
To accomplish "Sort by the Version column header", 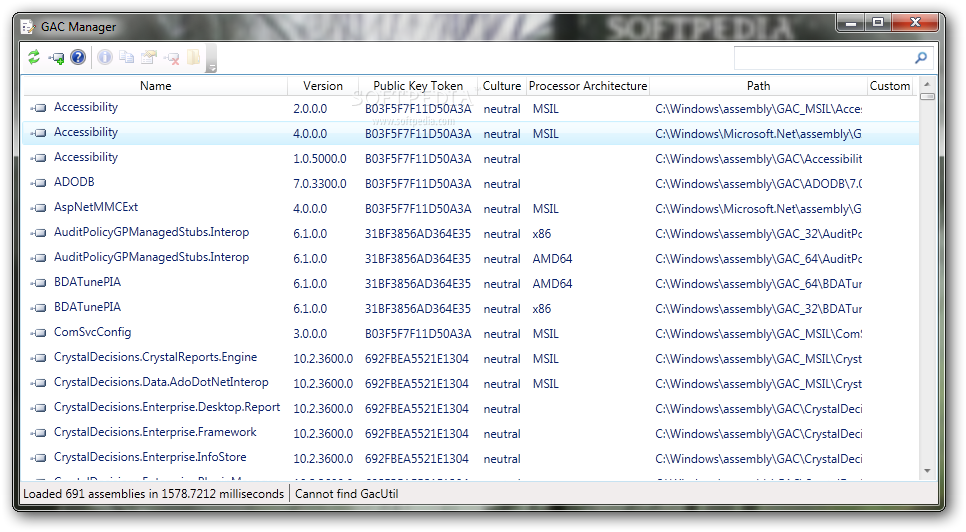I will click(x=323, y=86).
